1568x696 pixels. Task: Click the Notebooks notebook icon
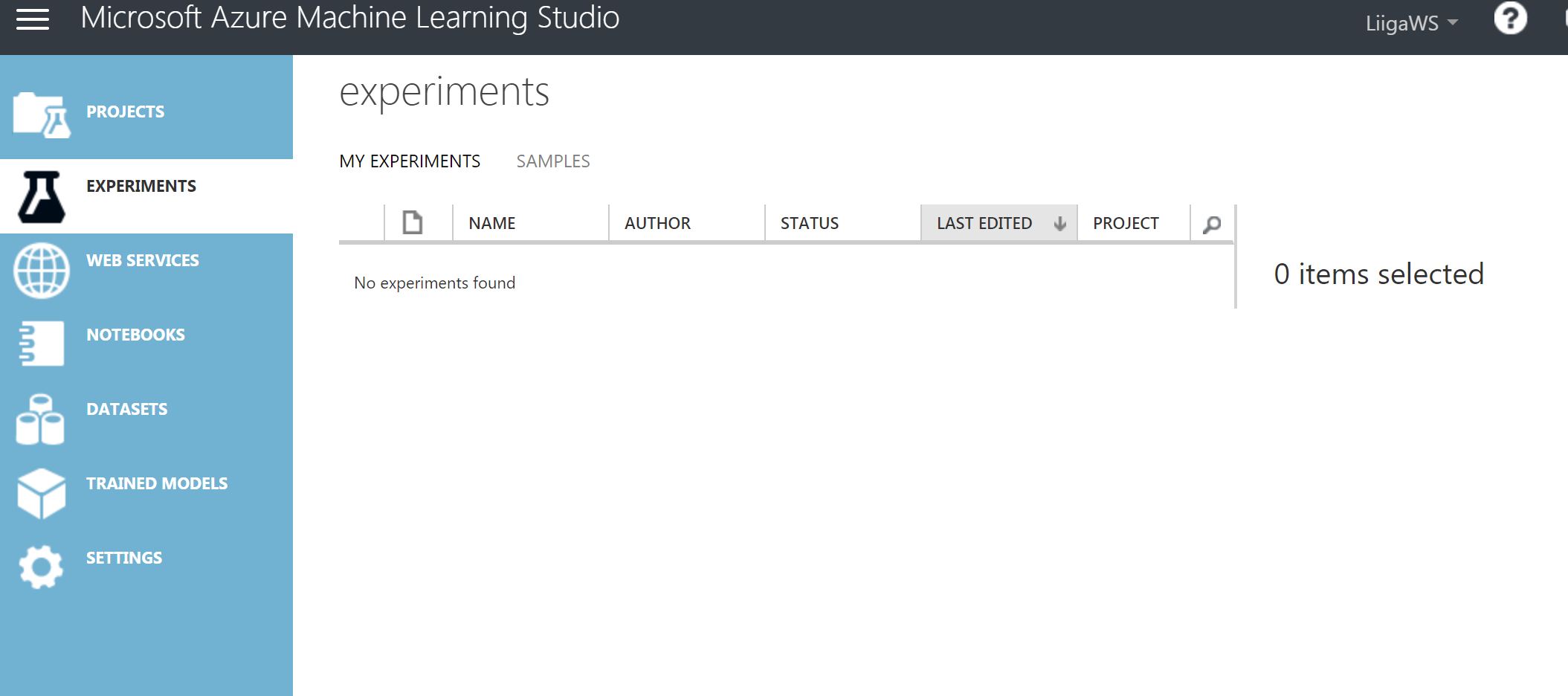point(41,344)
